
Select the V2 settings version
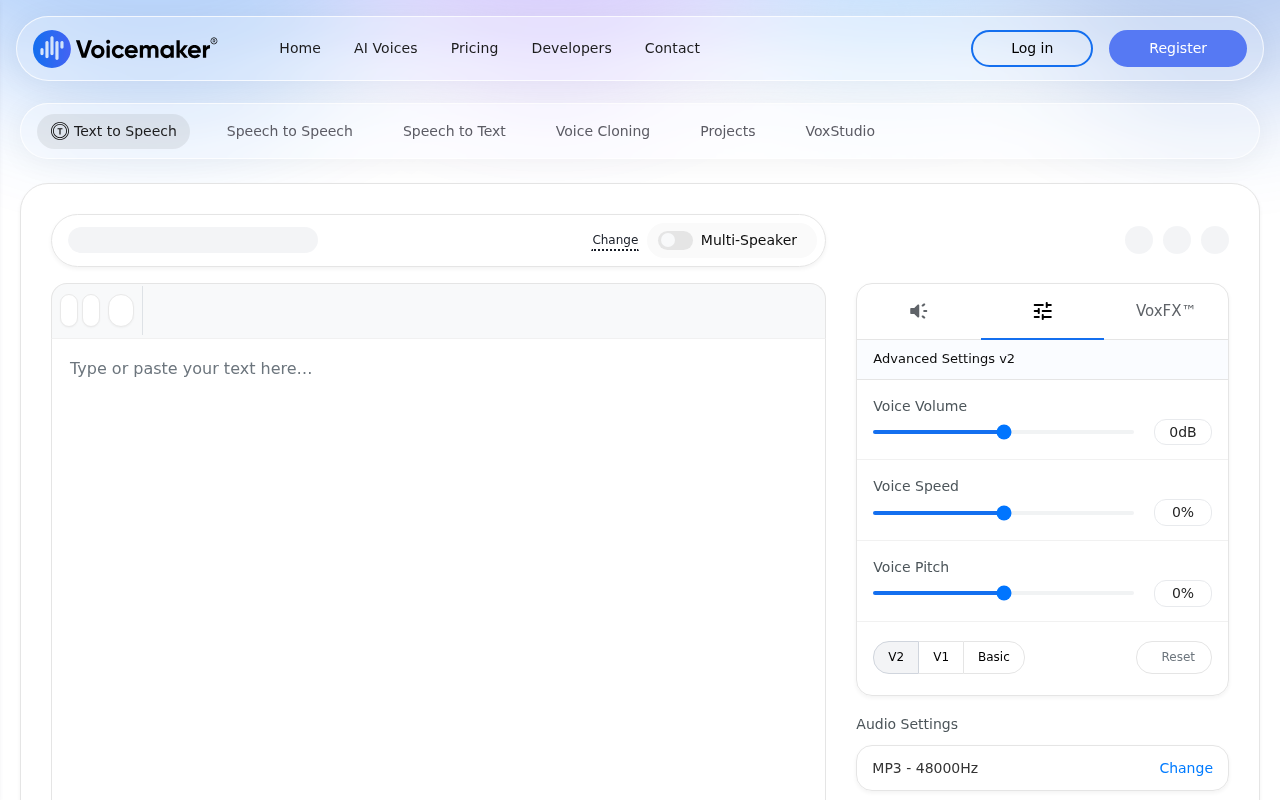[896, 657]
